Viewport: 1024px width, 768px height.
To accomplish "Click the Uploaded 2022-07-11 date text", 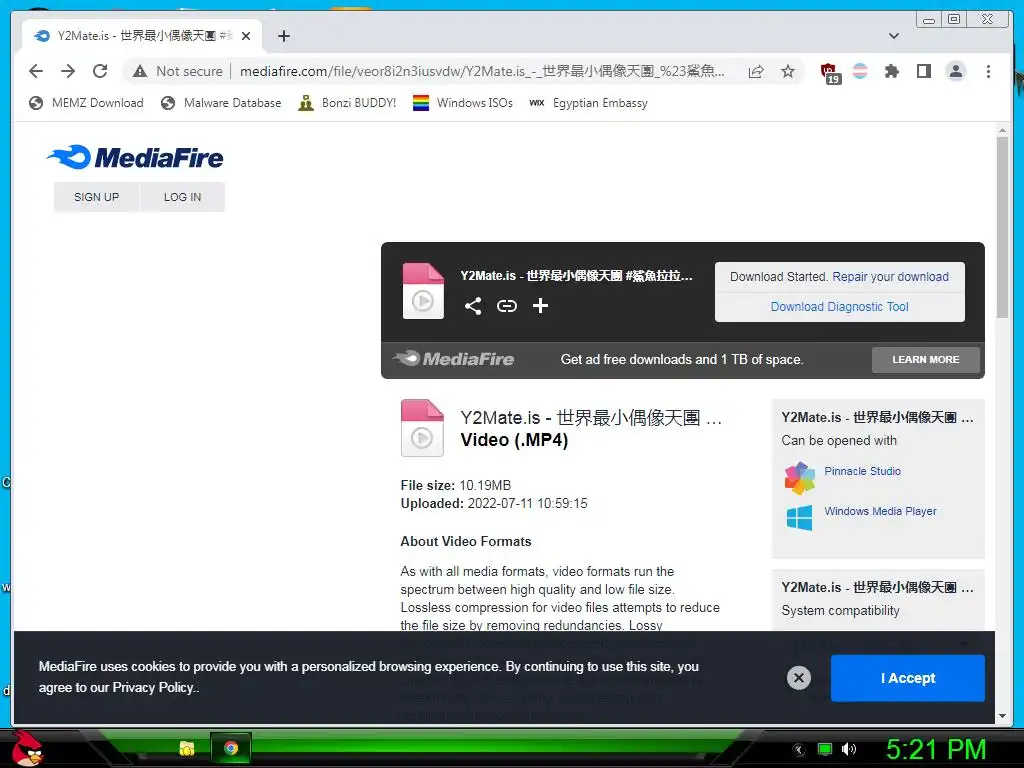I will pyautogui.click(x=494, y=504).
